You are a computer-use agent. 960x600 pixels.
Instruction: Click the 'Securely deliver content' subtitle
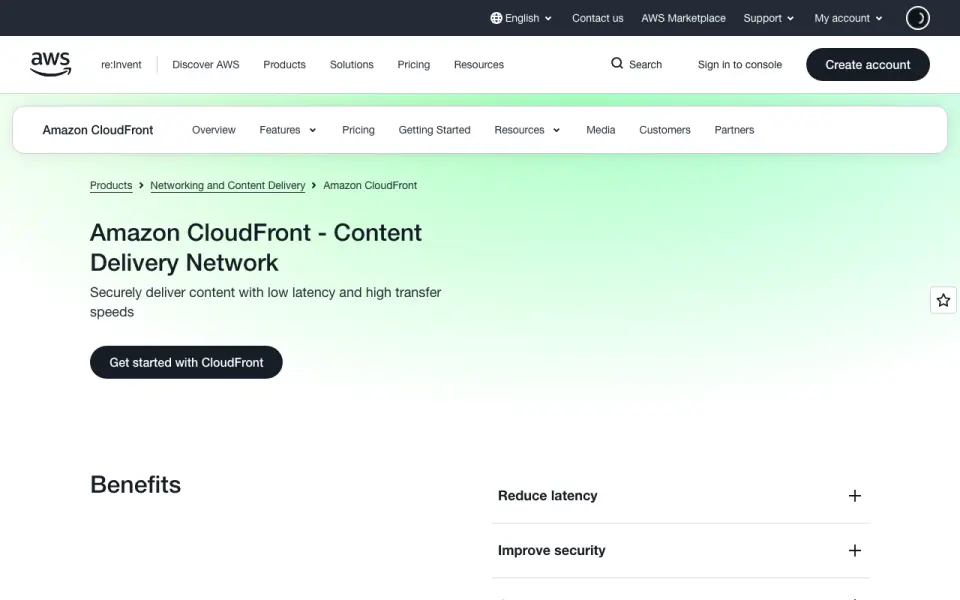pyautogui.click(x=266, y=302)
